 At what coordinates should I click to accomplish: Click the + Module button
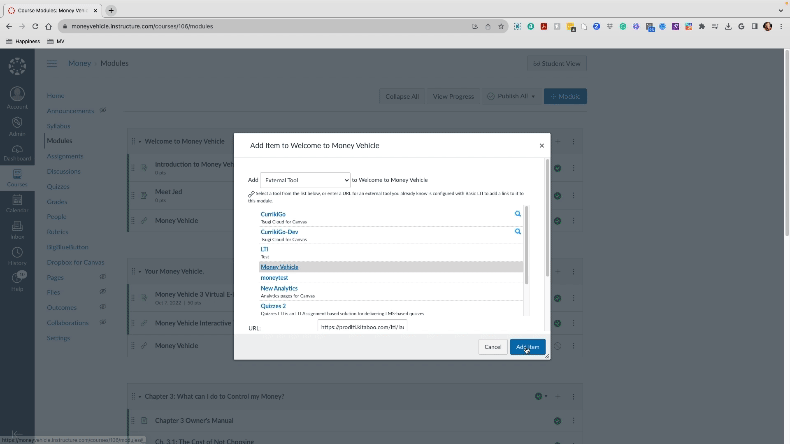pyautogui.click(x=565, y=96)
